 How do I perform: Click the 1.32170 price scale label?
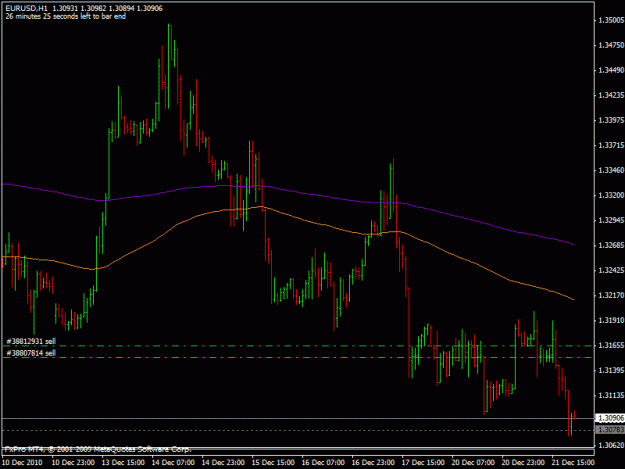pos(611,295)
